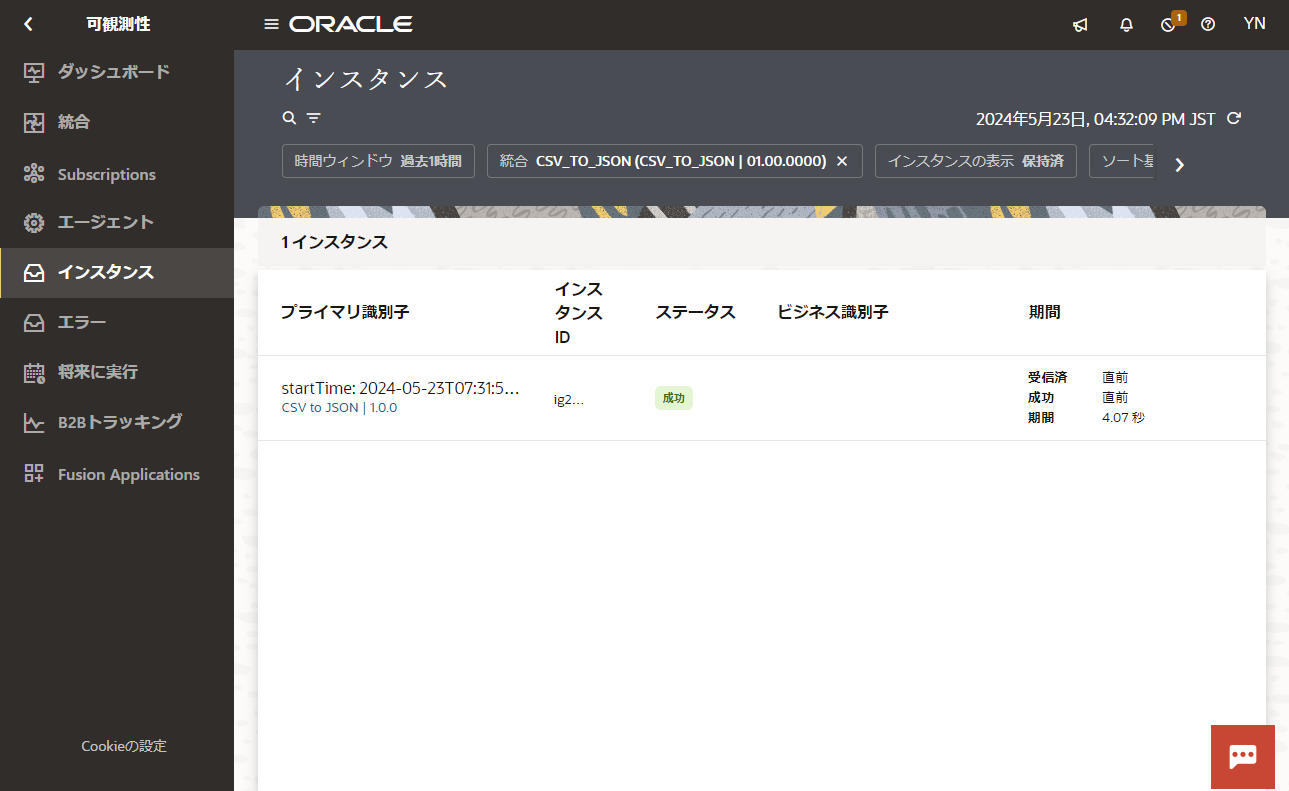Image resolution: width=1289 pixels, height=791 pixels.
Task: Refresh the instance list timestamp
Action: tap(1234, 119)
